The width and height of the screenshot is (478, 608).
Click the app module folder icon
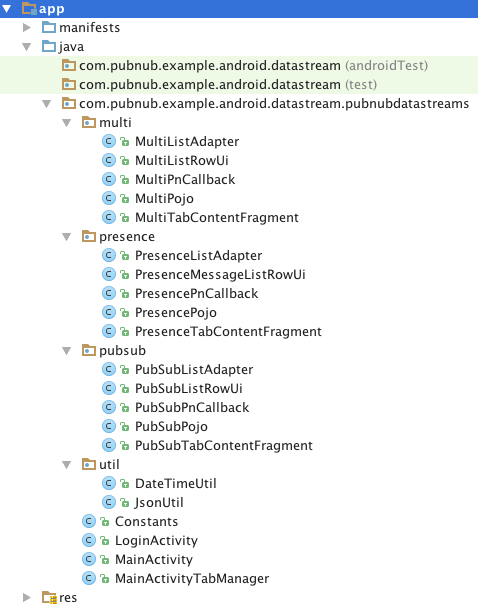(29, 8)
